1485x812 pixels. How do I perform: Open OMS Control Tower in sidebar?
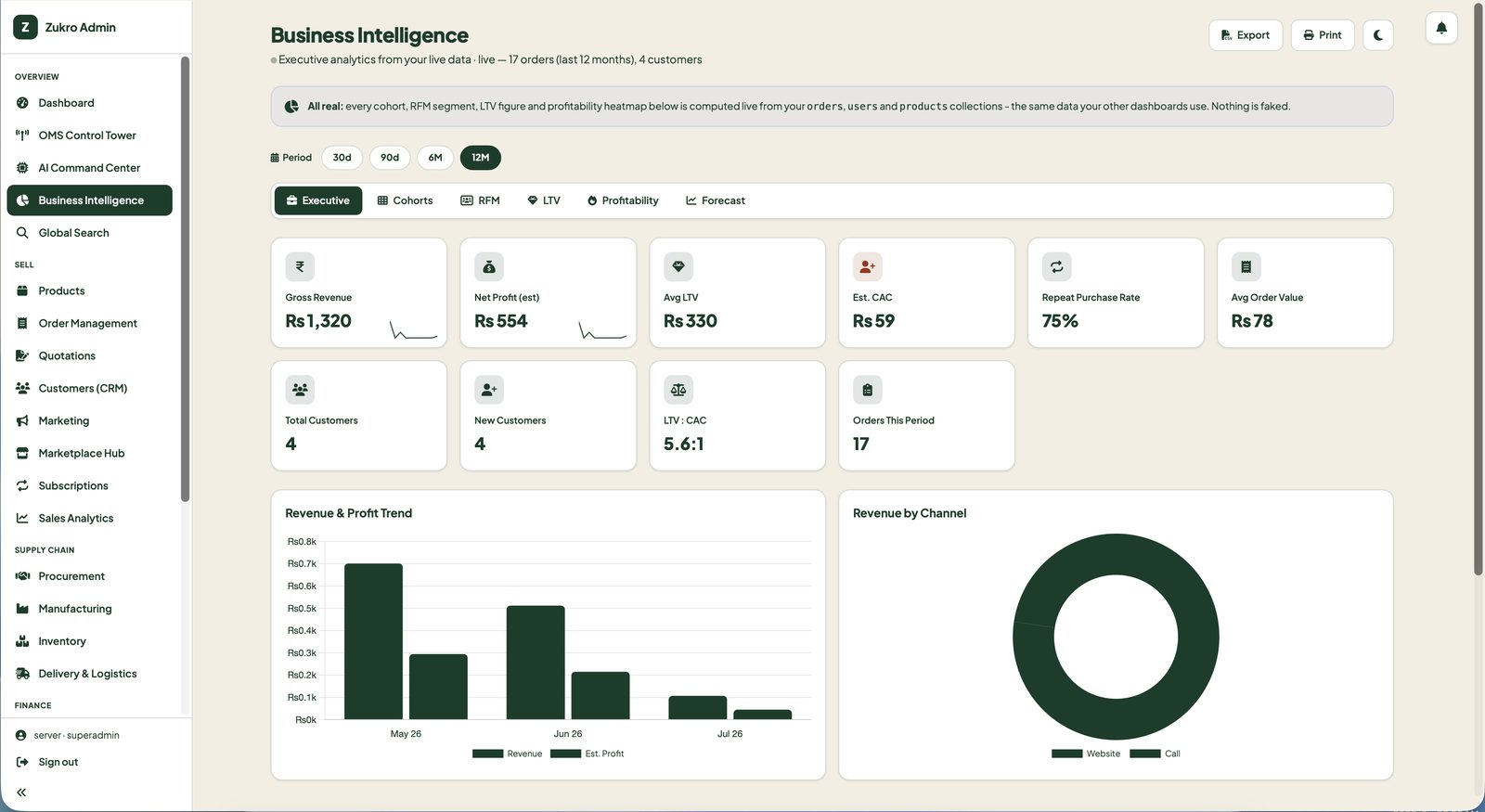click(x=89, y=135)
